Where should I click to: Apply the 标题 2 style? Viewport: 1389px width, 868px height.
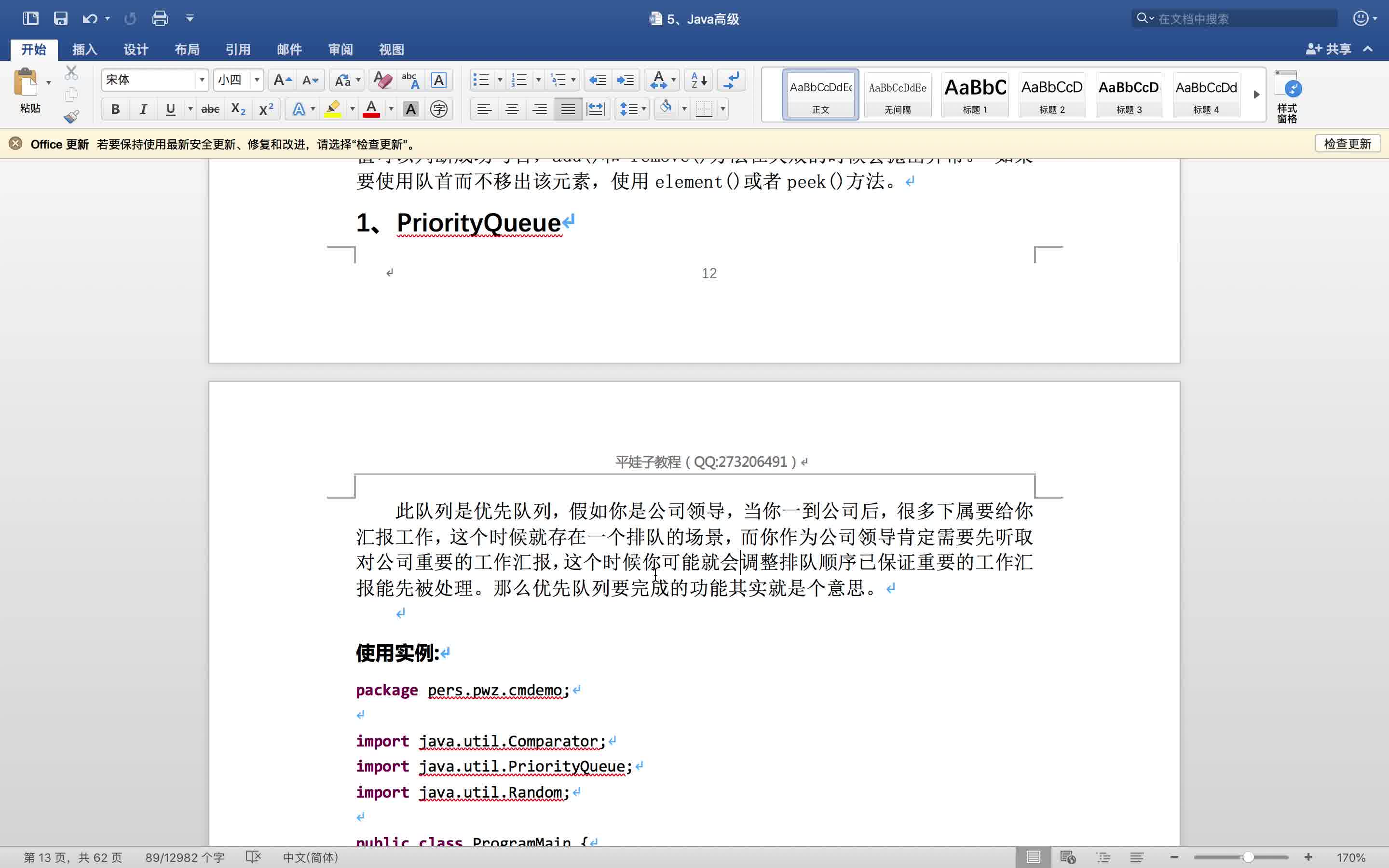(x=1052, y=95)
